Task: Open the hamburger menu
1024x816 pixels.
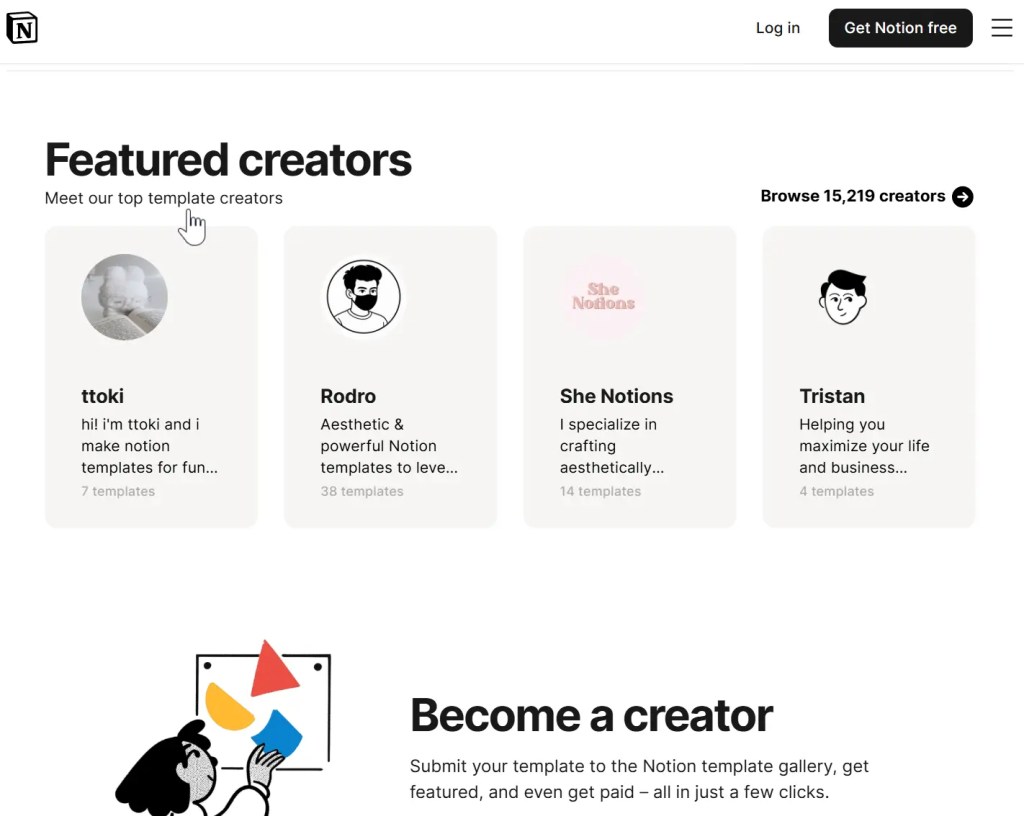Action: point(1001,28)
